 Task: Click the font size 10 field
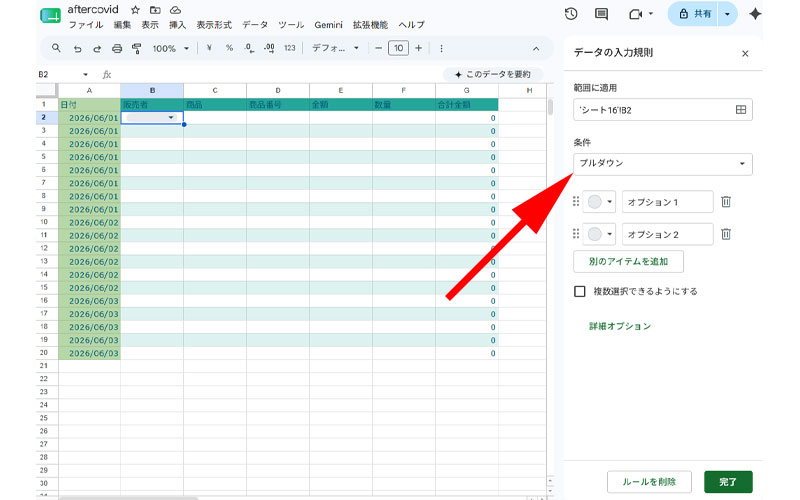398,48
